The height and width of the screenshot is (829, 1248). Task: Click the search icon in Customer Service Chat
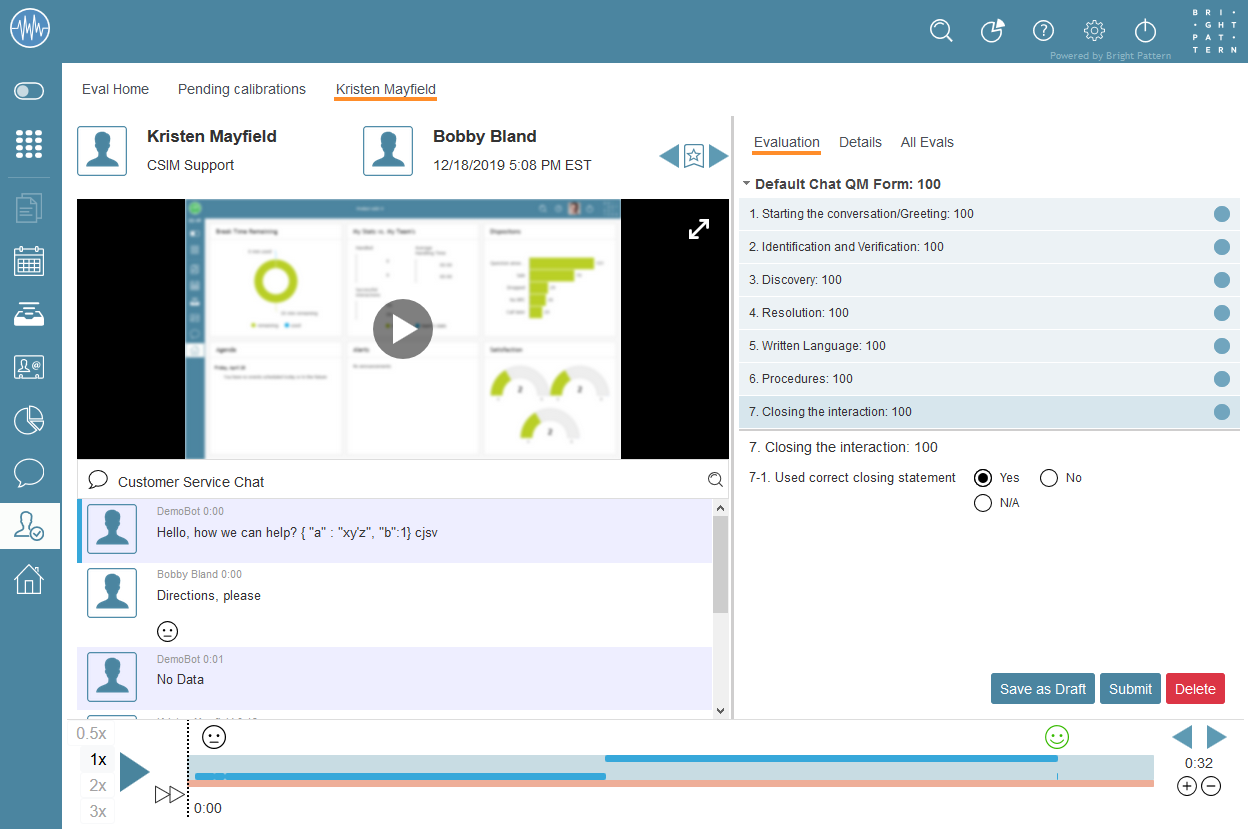click(715, 480)
